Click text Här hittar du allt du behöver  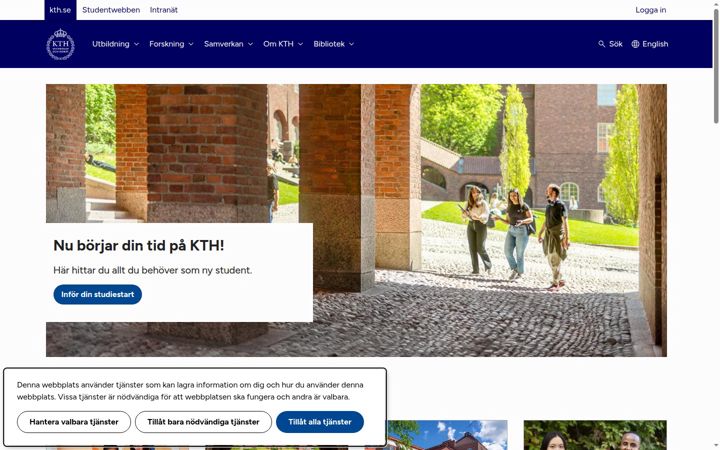pos(152,270)
